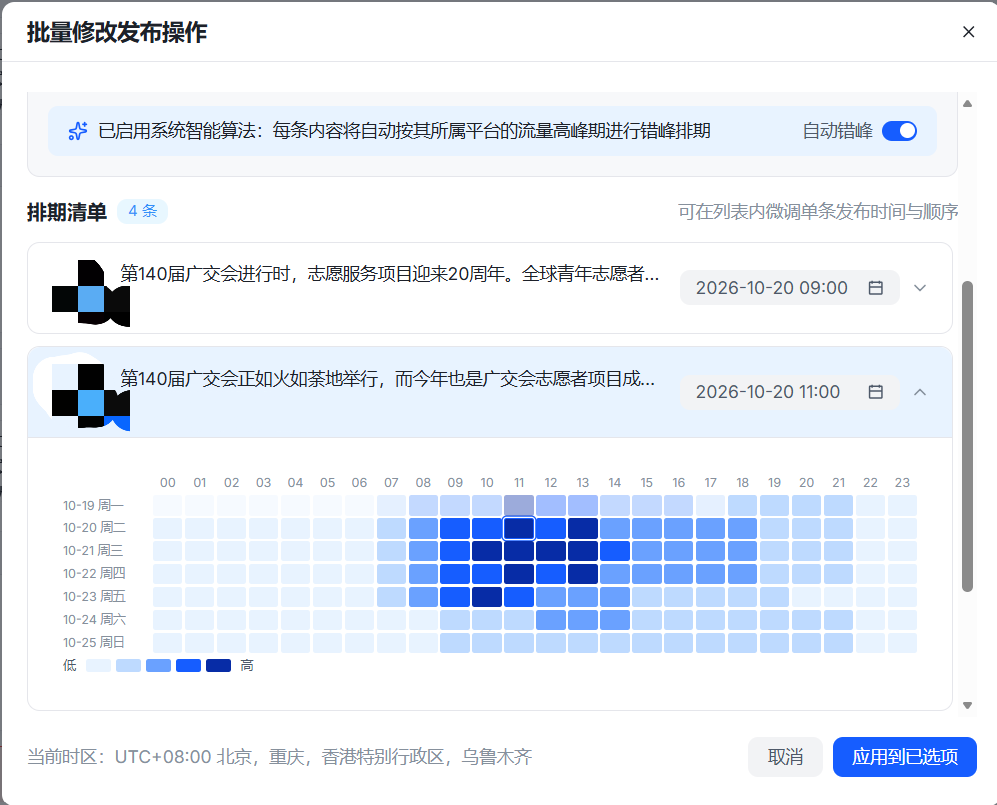Viewport: 997px width, 805px height.
Task: Click the darkest legend swatch next to 高
Action: (x=218, y=666)
